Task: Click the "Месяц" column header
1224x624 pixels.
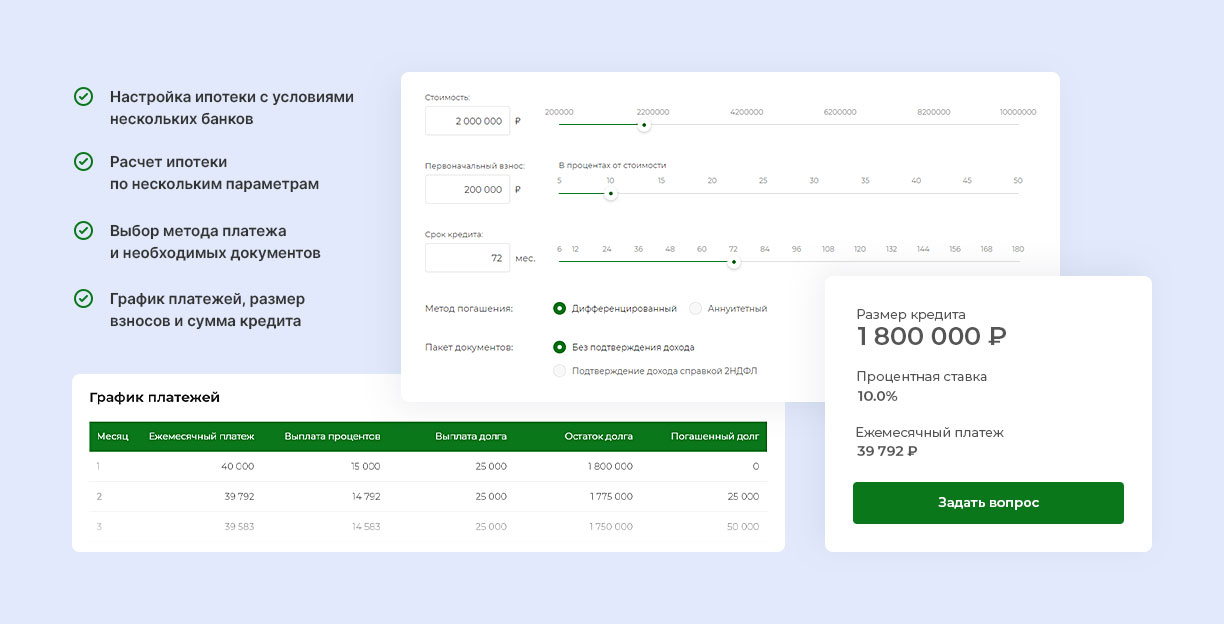Action: click(x=106, y=436)
